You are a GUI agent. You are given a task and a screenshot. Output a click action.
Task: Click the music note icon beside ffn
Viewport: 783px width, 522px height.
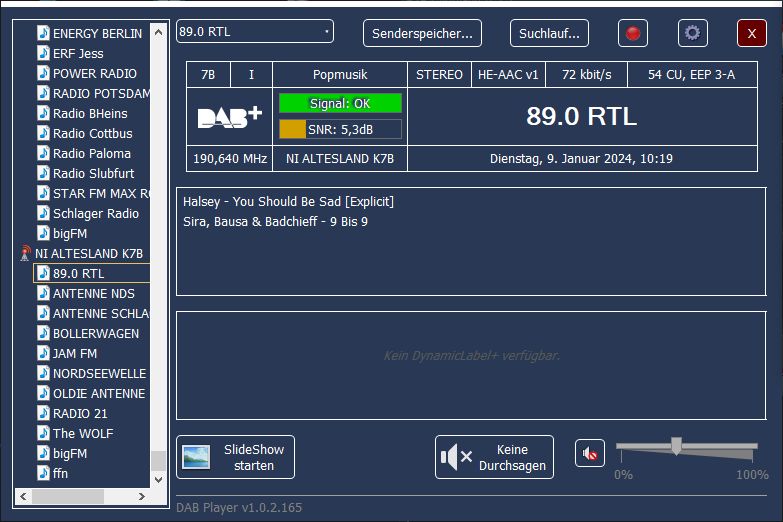point(43,473)
